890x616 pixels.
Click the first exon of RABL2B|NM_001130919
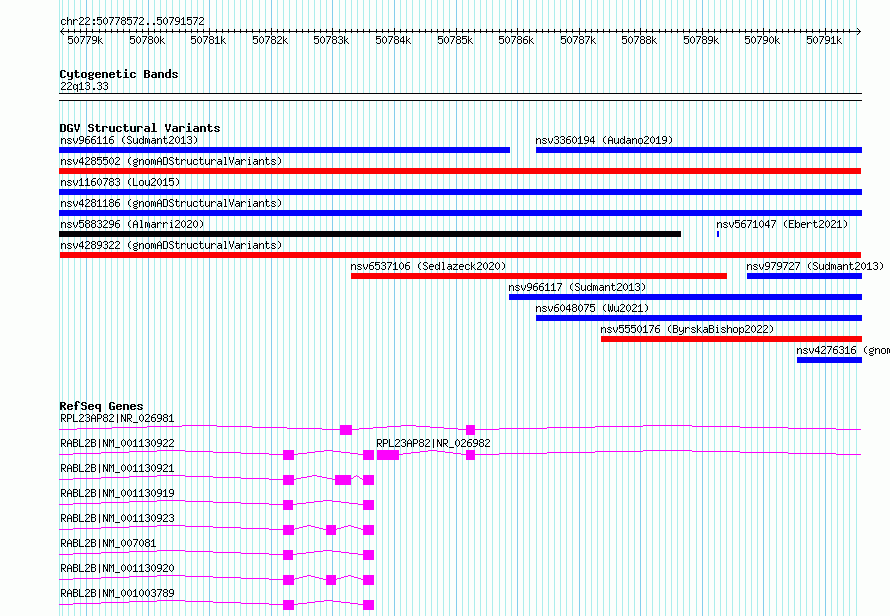(288, 505)
